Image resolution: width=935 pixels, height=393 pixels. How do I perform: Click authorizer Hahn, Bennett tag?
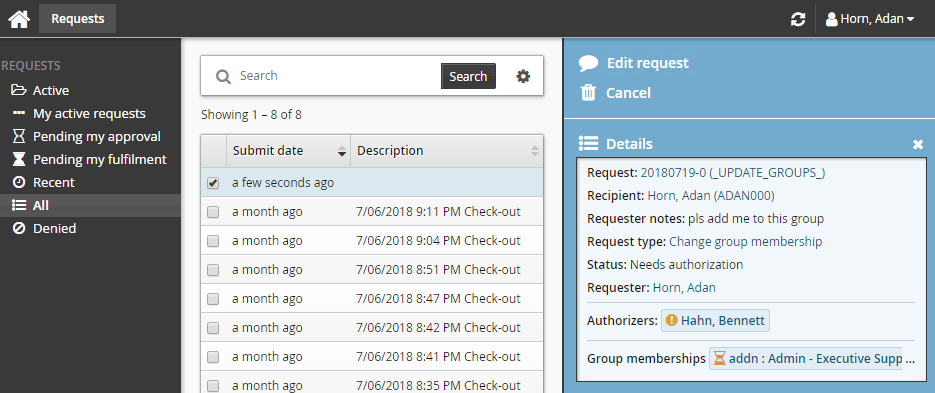pyautogui.click(x=716, y=320)
